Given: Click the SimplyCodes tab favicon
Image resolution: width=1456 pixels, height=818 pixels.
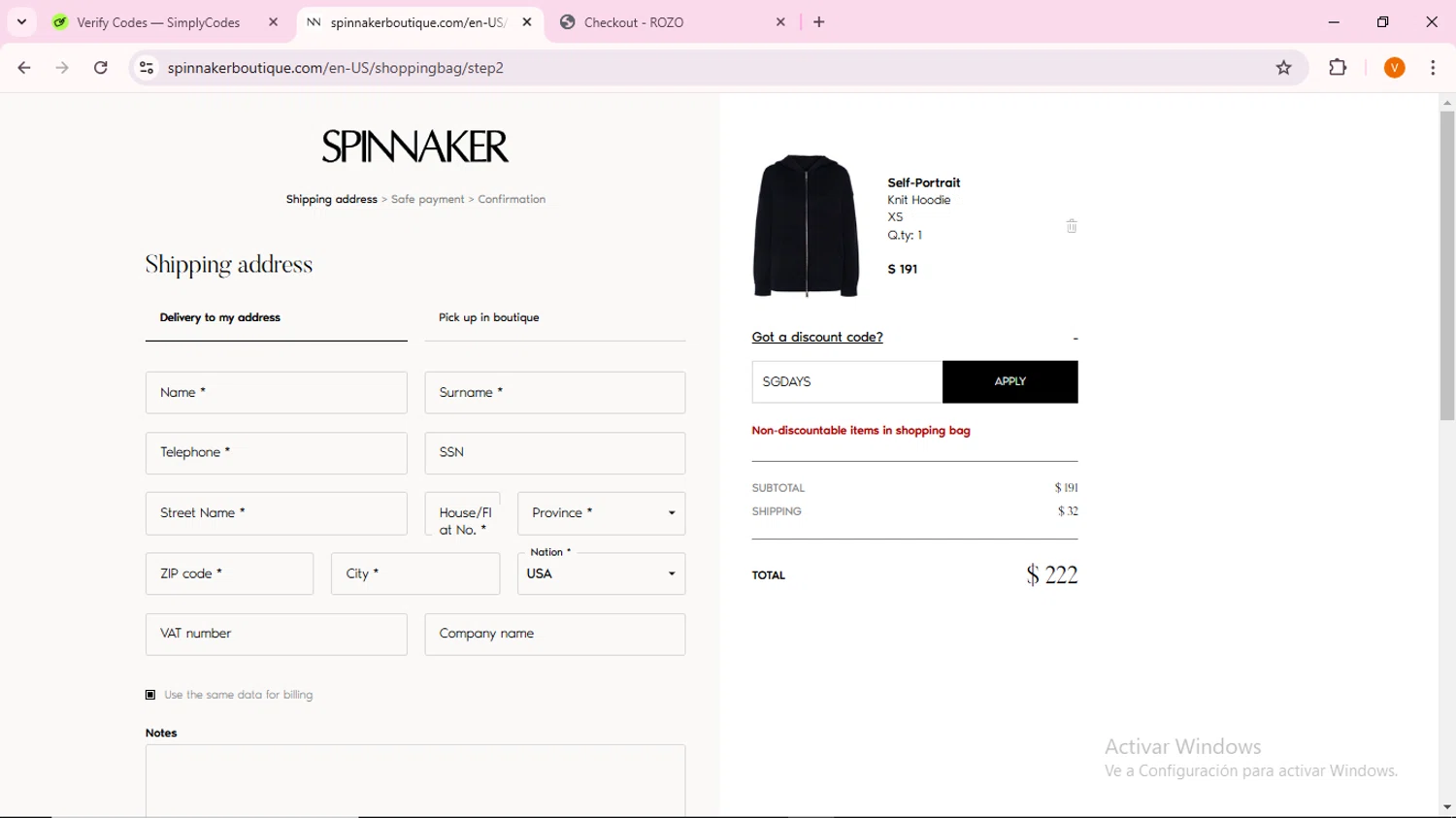Looking at the screenshot, I should [60, 22].
